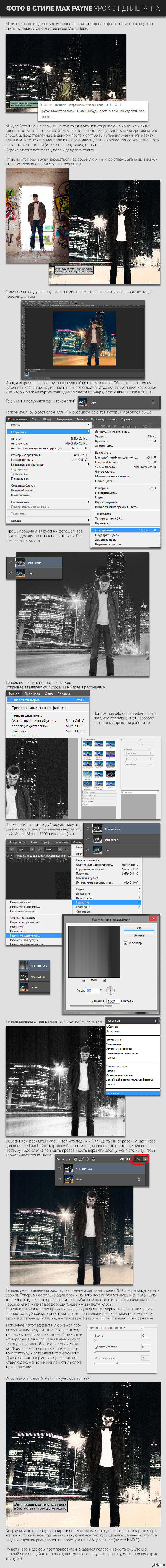
Task: Toggle eye of Фон layer under Закрепить row
Action: [59, 1179]
